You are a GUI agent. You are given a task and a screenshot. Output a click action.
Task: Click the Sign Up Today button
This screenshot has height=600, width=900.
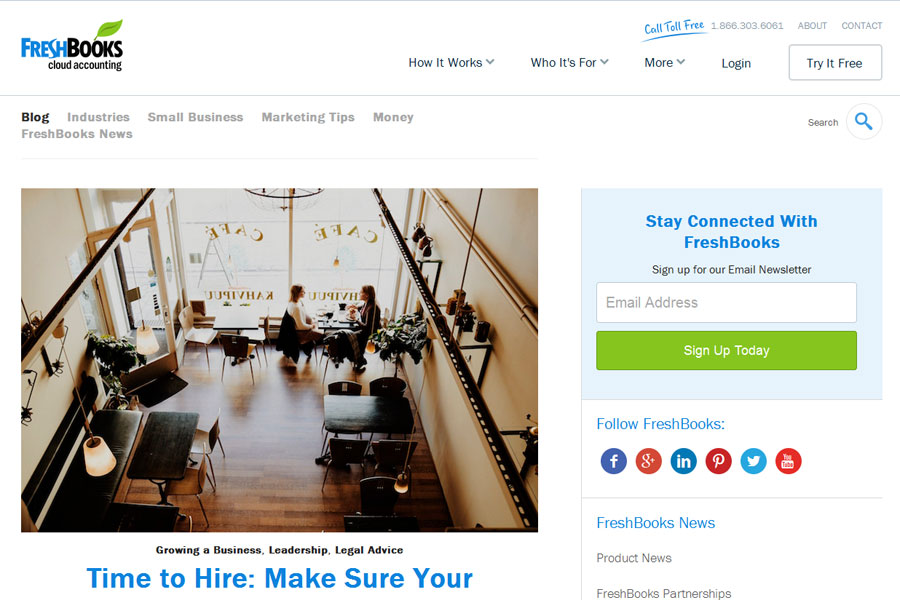coord(726,350)
